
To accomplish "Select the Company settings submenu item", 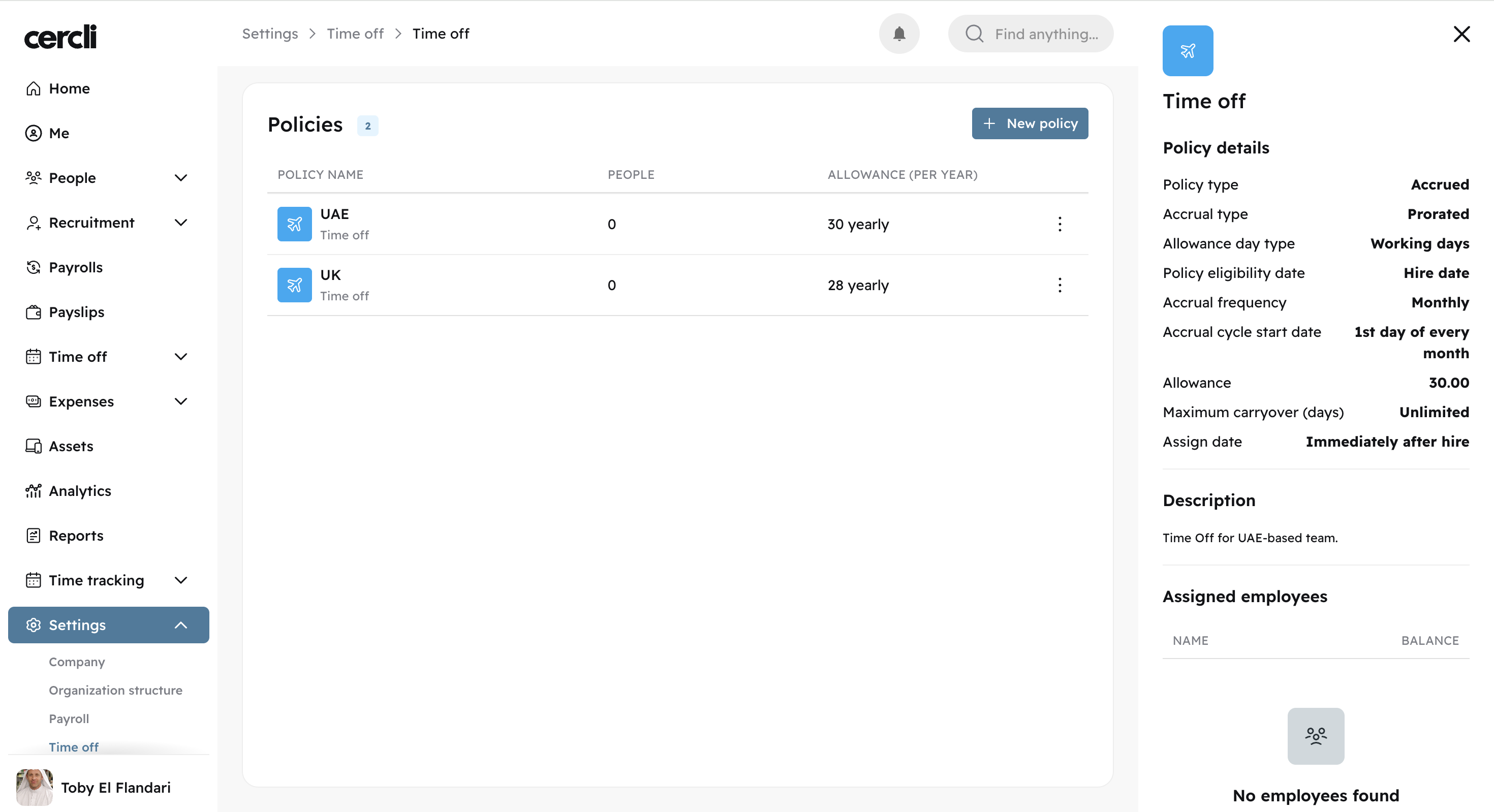I will (77, 662).
